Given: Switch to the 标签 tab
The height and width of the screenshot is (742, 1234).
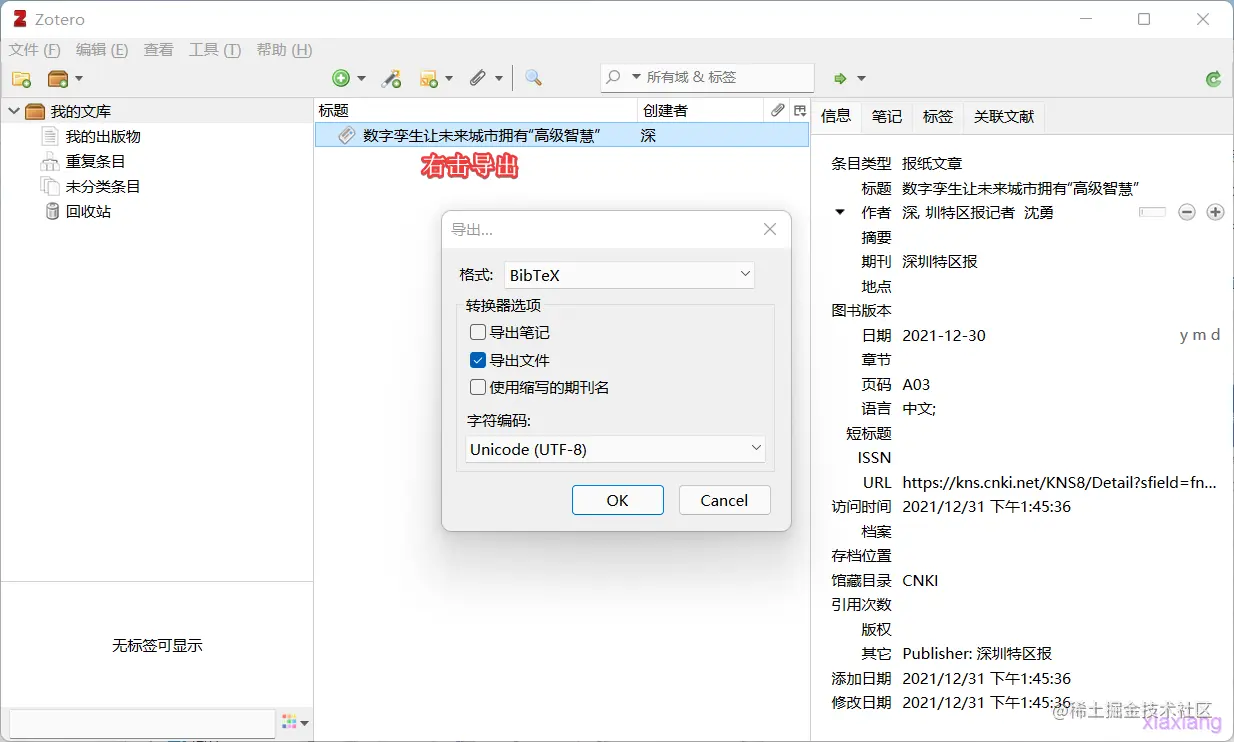Looking at the screenshot, I should pos(938,116).
